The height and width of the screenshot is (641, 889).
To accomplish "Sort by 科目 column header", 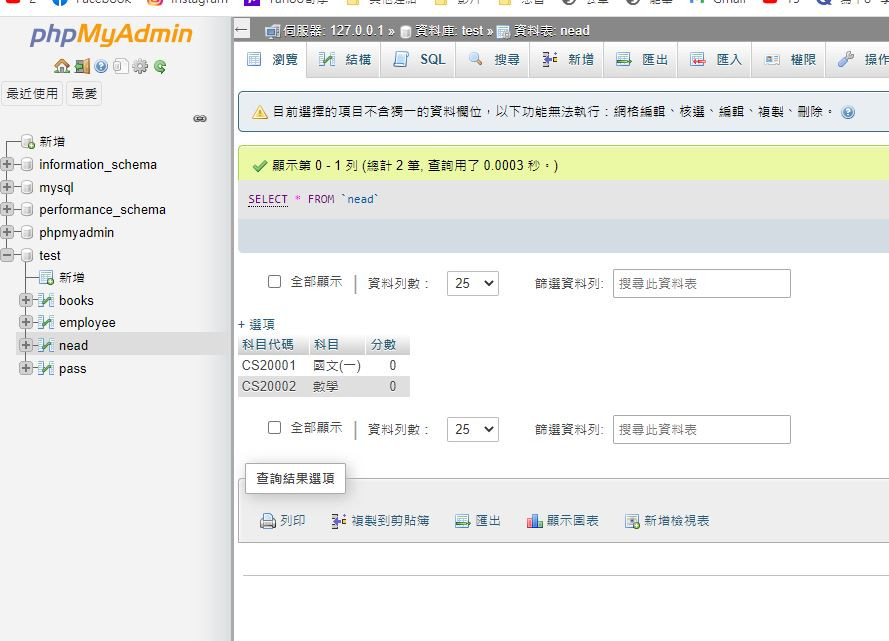I will [326, 345].
